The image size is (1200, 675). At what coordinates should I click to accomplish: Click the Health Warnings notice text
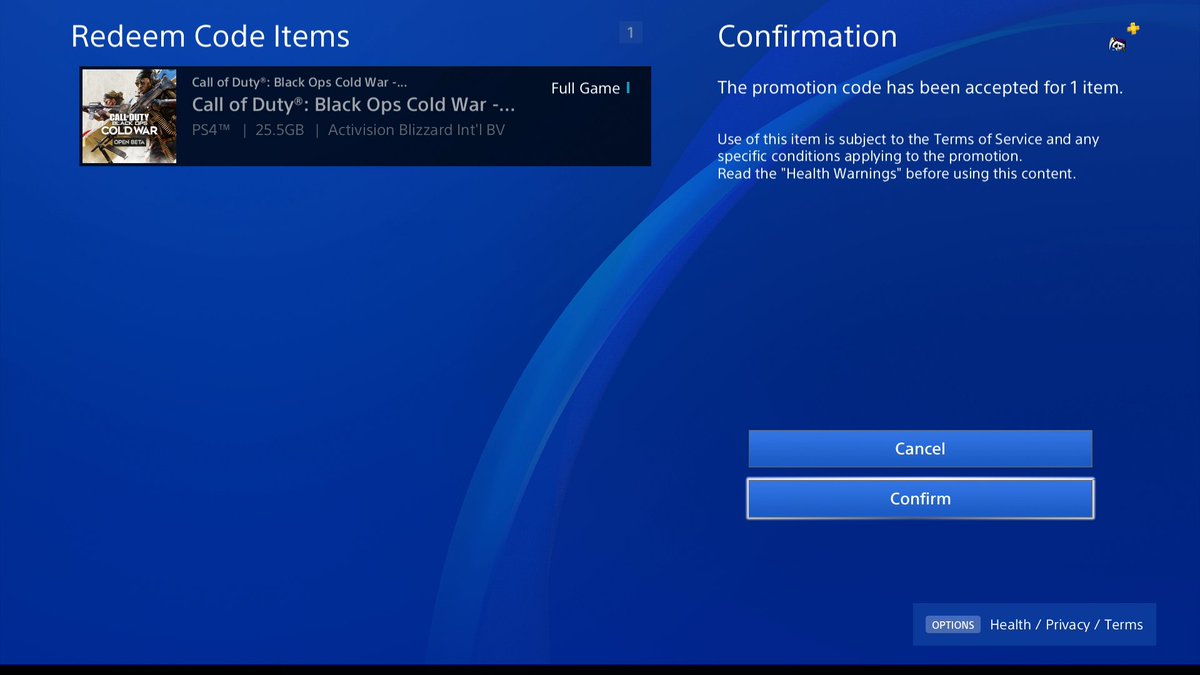pyautogui.click(x=896, y=173)
